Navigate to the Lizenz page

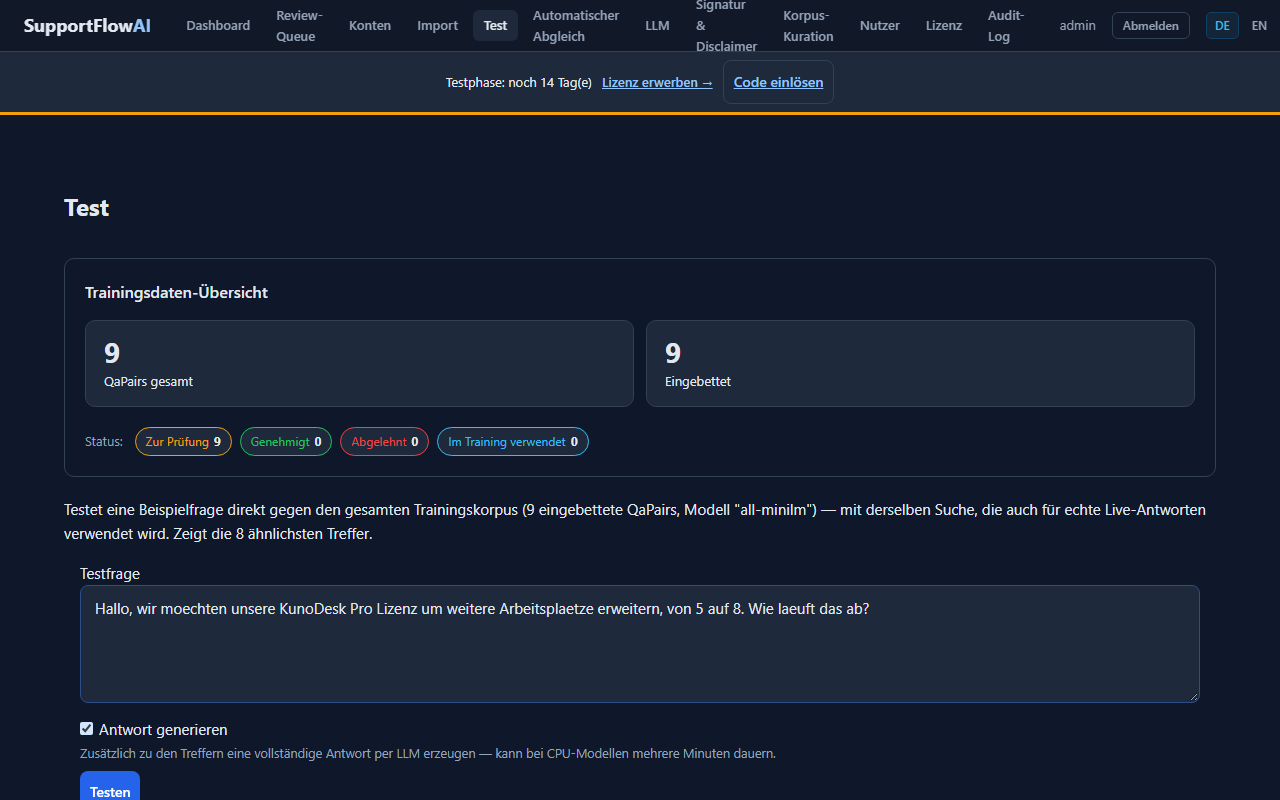tap(944, 26)
